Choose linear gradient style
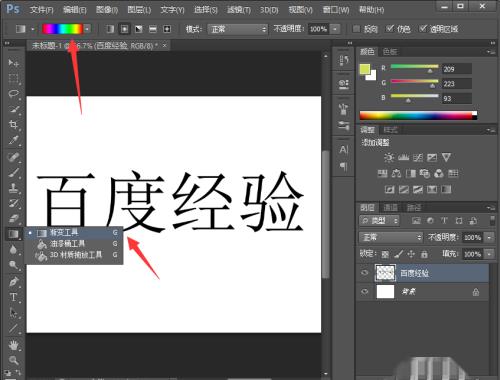Screen dimensions: 500x380 point(110,29)
